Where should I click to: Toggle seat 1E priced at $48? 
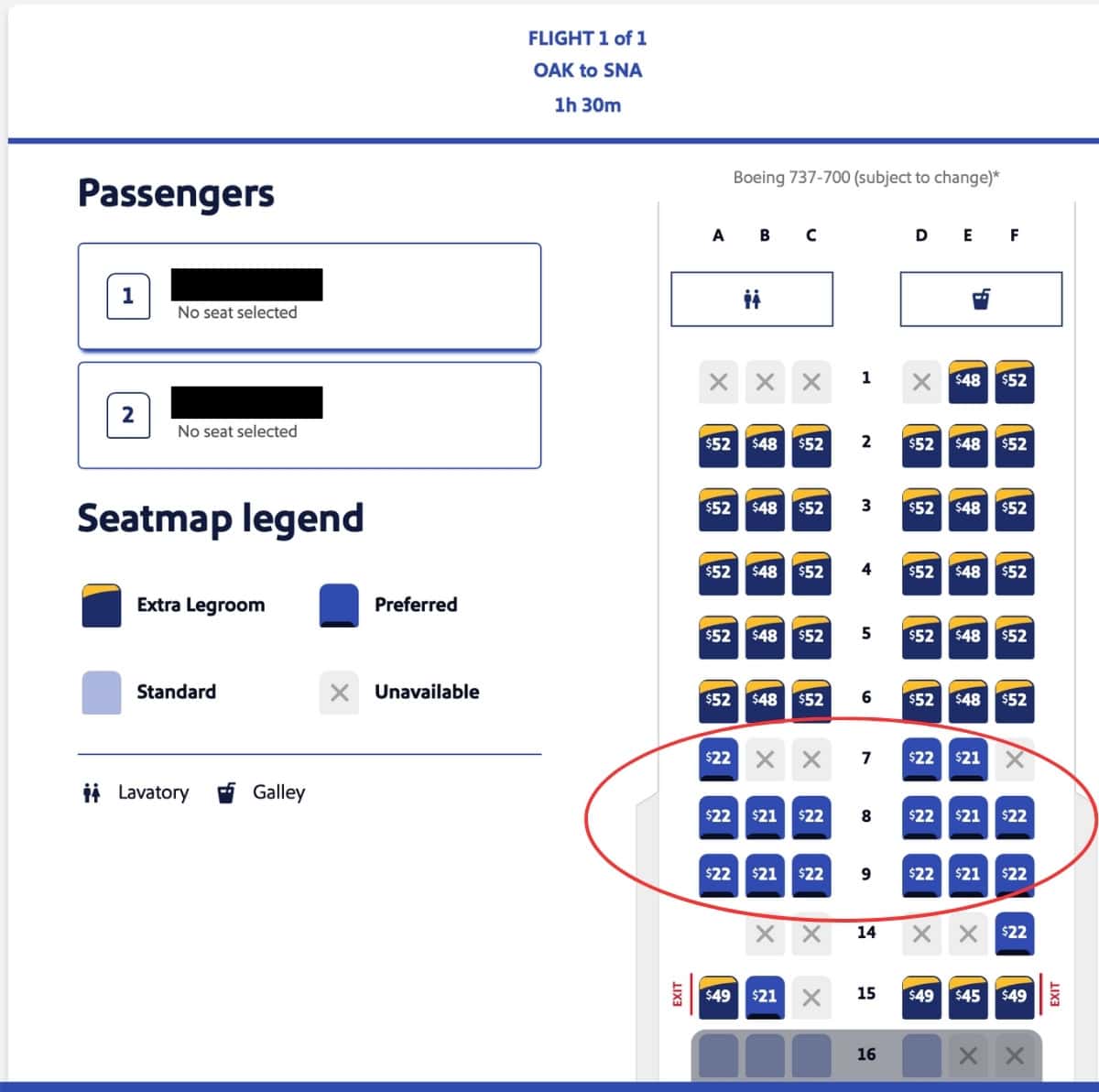click(x=968, y=379)
